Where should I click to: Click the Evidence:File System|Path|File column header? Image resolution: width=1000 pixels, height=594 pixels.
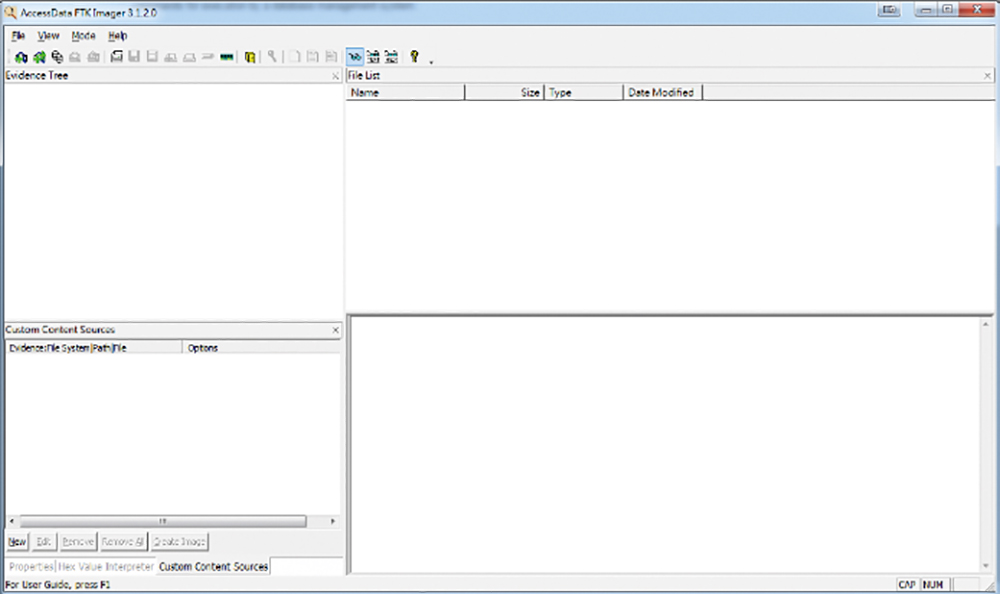tap(94, 348)
